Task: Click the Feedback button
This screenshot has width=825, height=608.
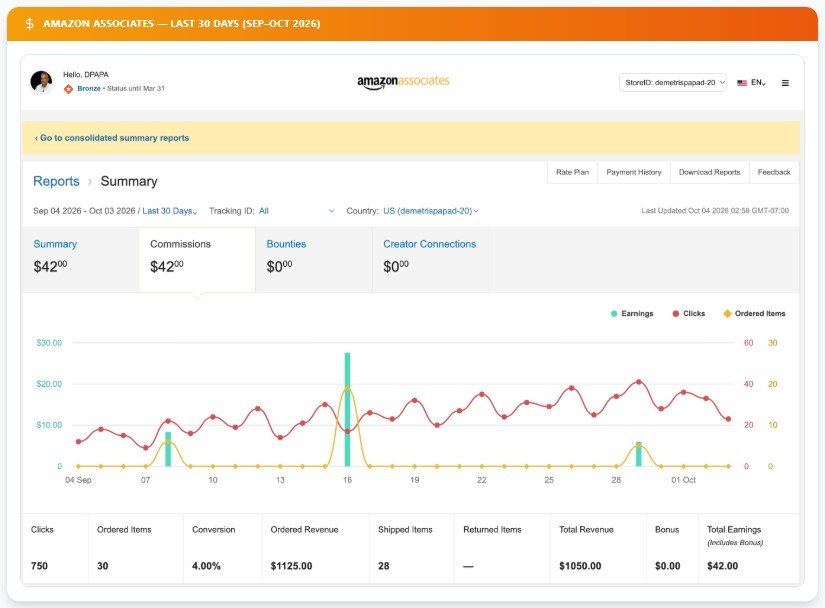Action: tap(774, 172)
